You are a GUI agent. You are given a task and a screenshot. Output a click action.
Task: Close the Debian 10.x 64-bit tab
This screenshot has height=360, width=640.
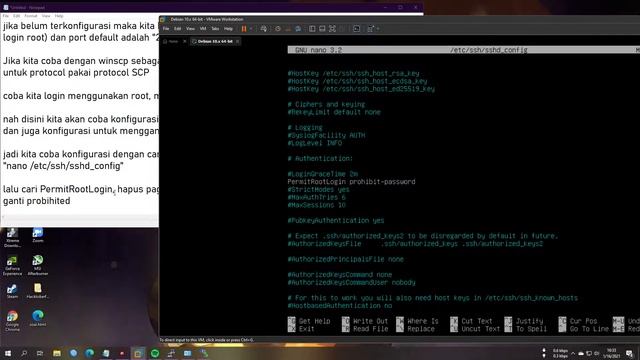click(x=238, y=41)
